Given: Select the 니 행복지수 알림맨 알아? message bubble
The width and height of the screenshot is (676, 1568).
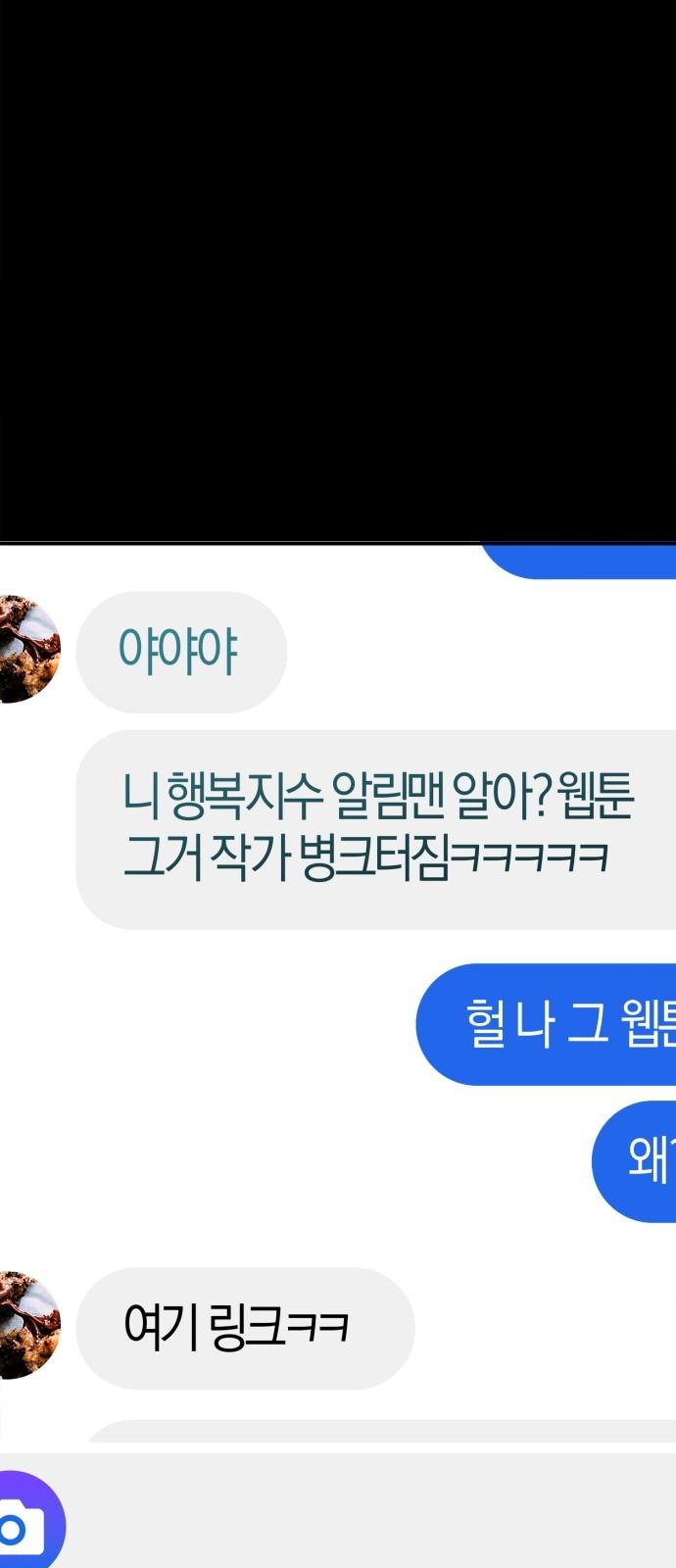Looking at the screenshot, I should [x=376, y=829].
